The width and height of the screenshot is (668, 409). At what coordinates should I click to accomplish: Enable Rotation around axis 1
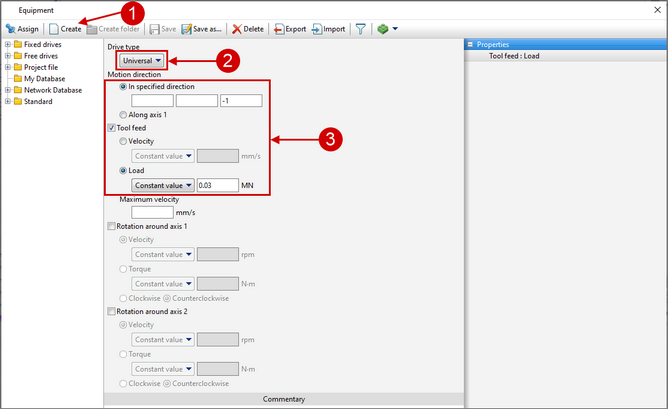click(x=112, y=227)
